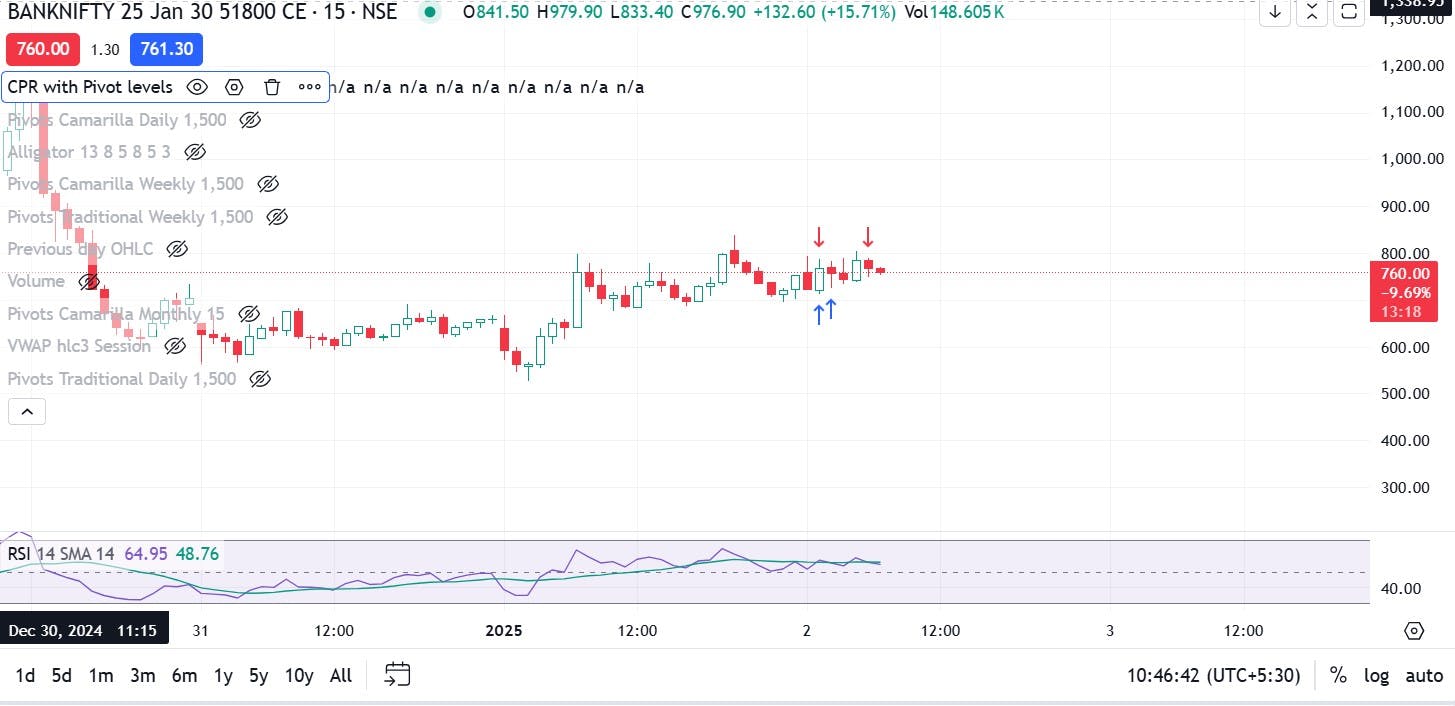This screenshot has width=1455, height=706.
Task: Open CPR with Pivot levels settings
Action: [x=234, y=87]
